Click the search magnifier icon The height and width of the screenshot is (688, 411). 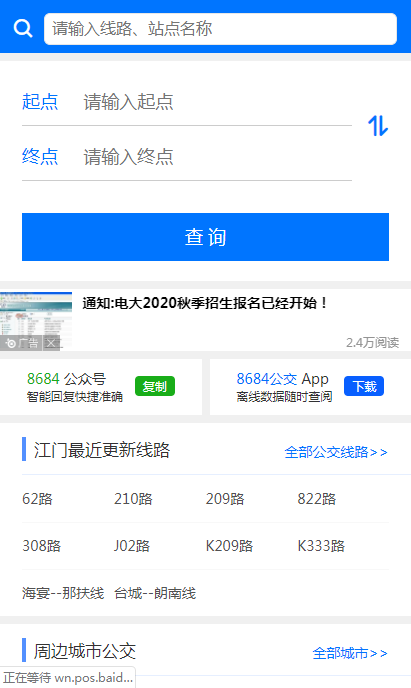point(23,29)
